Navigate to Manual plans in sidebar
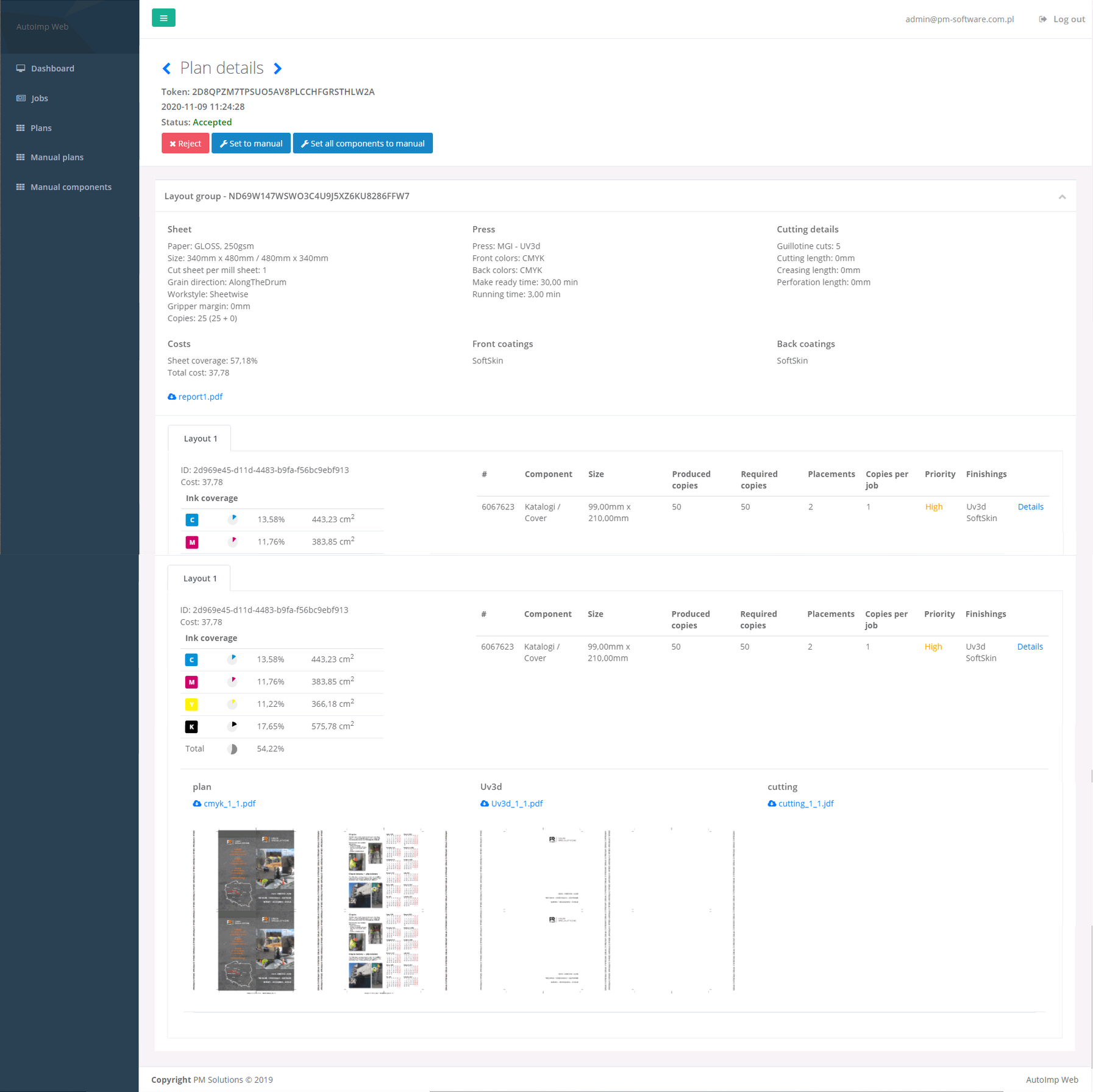Image resolution: width=1093 pixels, height=1092 pixels. point(57,157)
